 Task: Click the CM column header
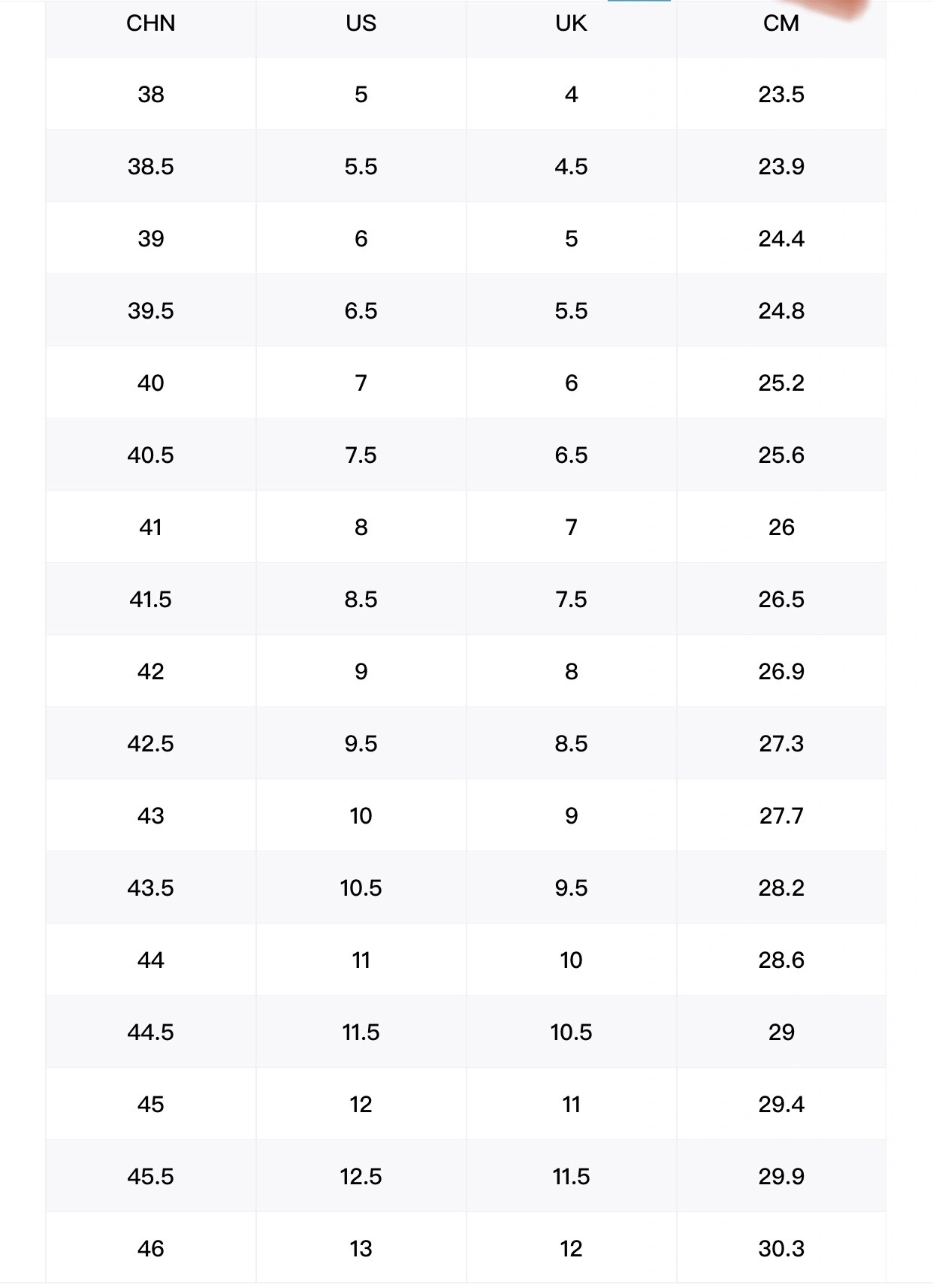point(781,23)
